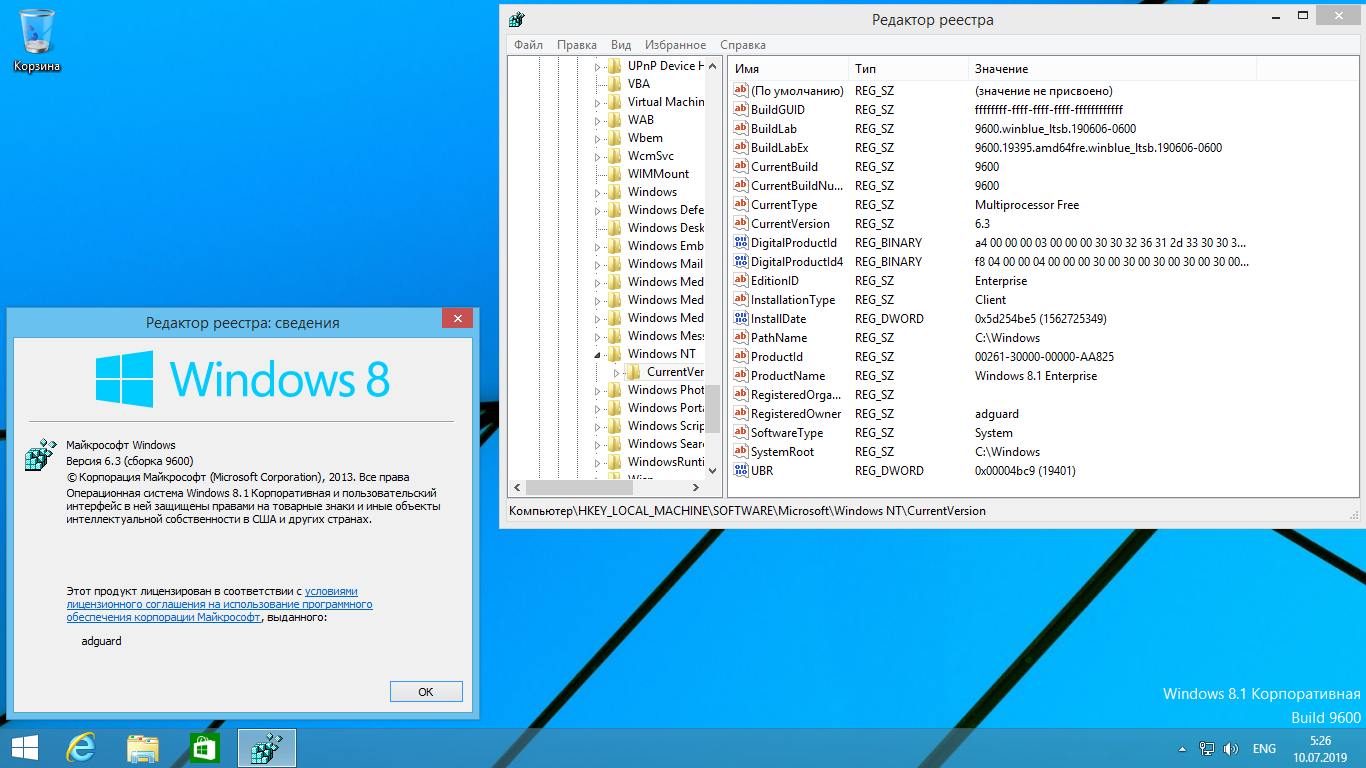Open the Microsoft license terms link
1366x768 pixels.
tap(219, 604)
